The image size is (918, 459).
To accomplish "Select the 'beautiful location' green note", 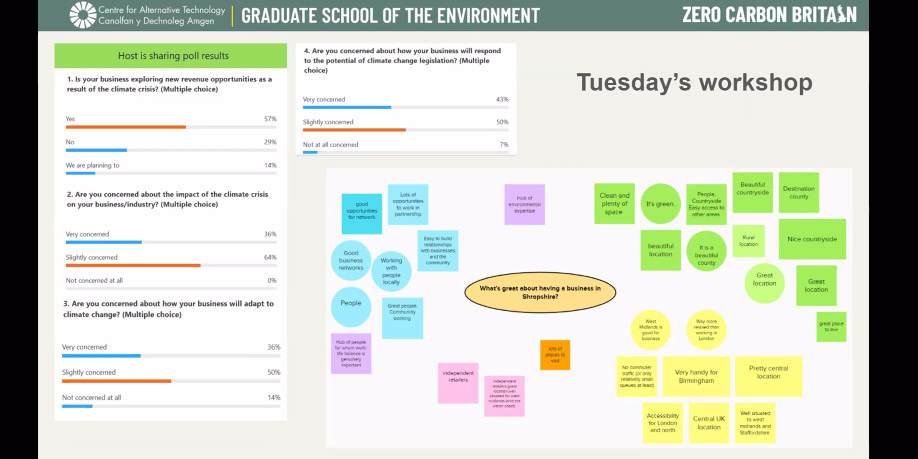I will (660, 251).
